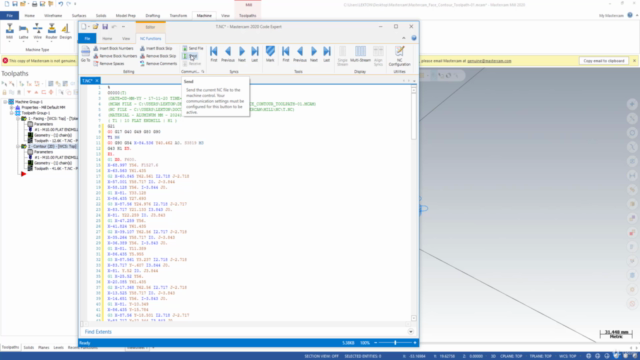This screenshot has height=360, width=640.
Task: Click the Send button under Send File
Action: click(190, 56)
